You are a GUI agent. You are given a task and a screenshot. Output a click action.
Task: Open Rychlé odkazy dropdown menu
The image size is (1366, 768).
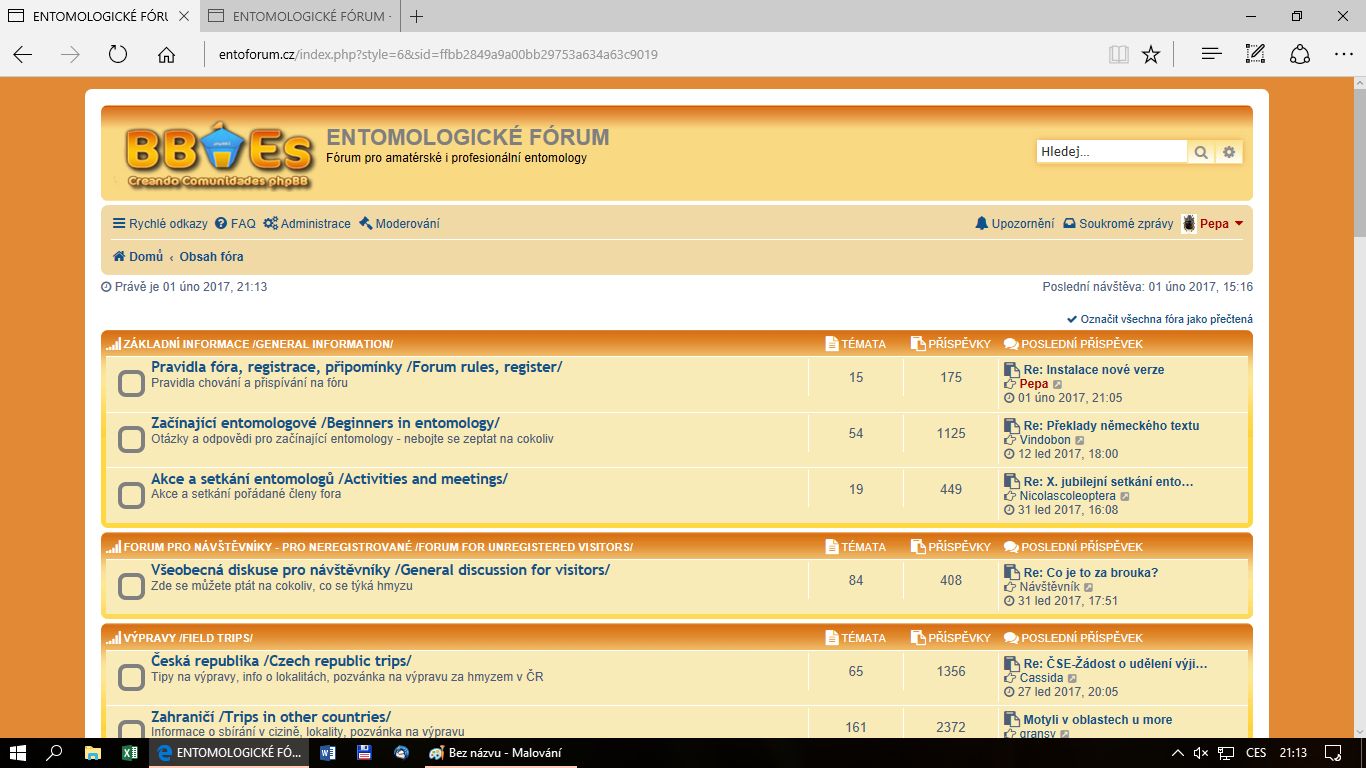pyautogui.click(x=160, y=224)
